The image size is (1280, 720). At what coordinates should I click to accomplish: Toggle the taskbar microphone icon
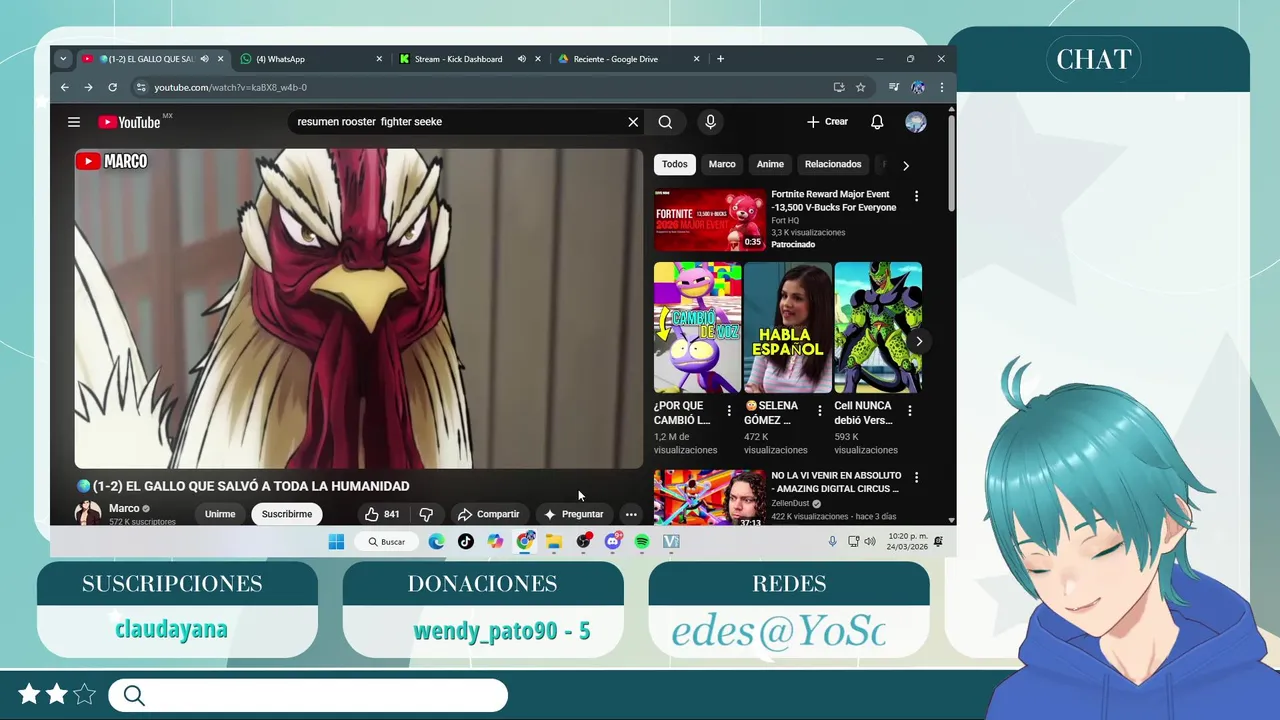click(832, 541)
